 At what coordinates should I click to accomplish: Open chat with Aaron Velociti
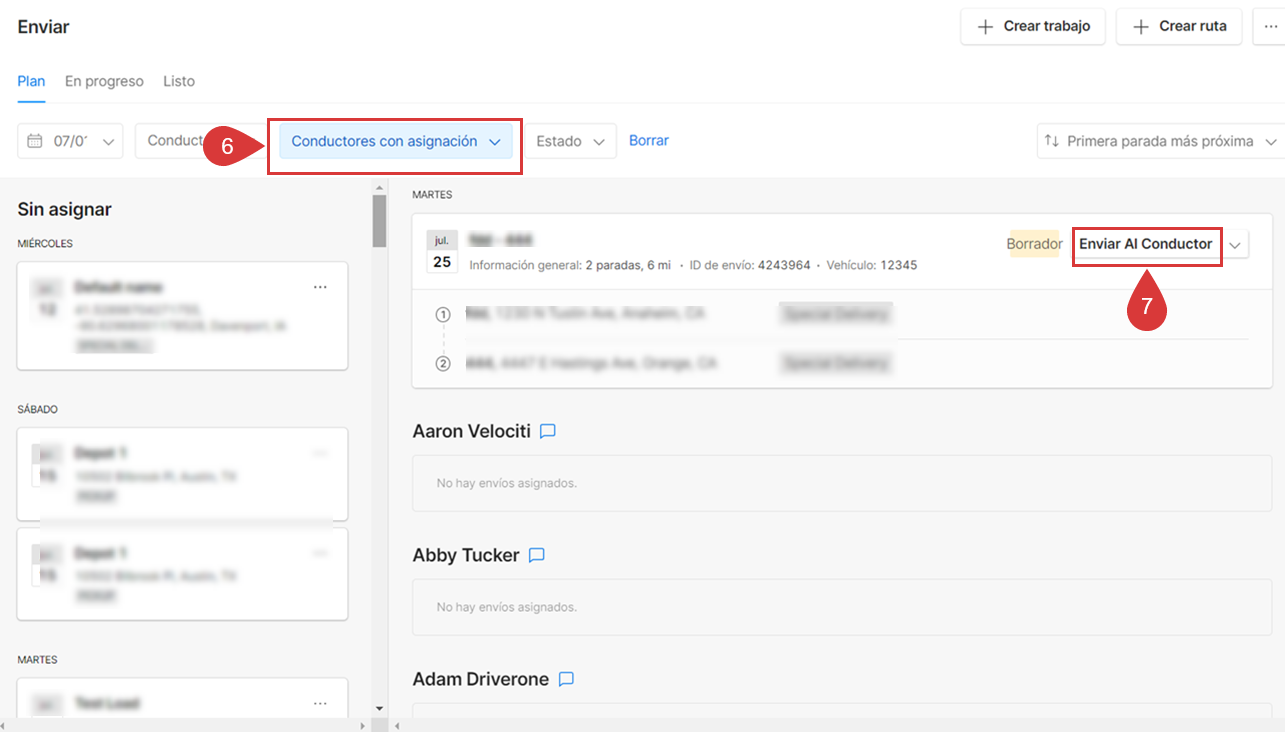[547, 431]
